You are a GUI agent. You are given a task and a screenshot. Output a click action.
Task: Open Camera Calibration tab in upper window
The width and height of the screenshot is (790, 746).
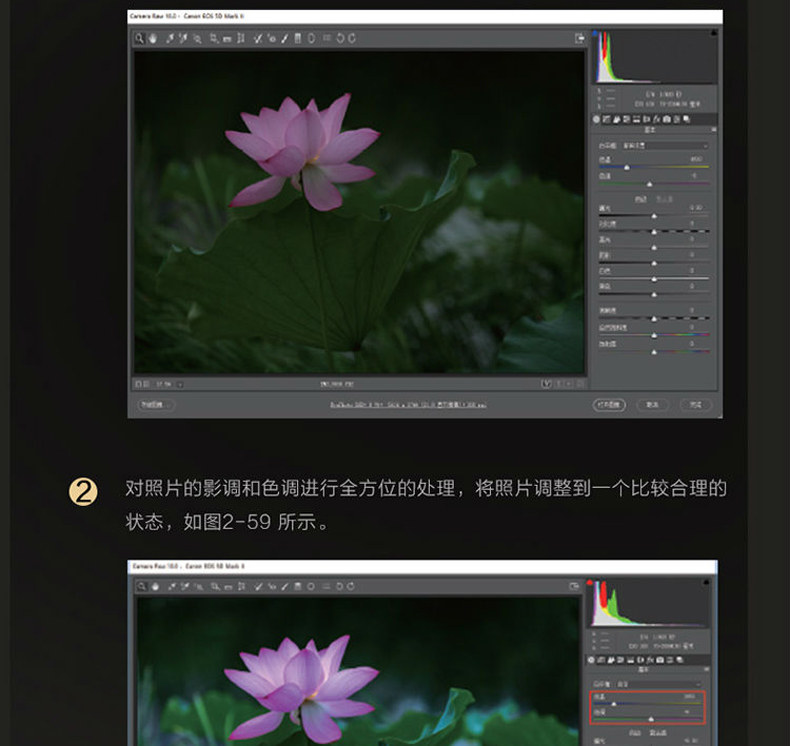pyautogui.click(x=667, y=119)
